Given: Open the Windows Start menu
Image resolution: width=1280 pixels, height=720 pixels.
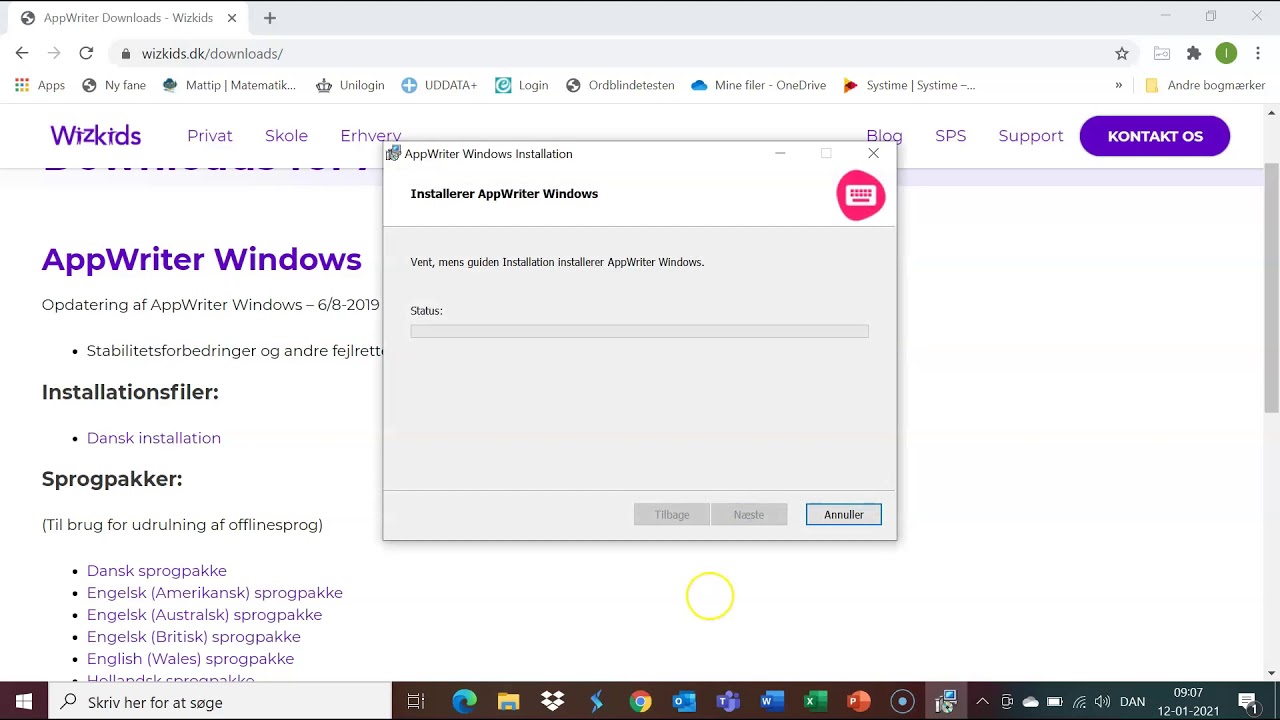Looking at the screenshot, I should (x=23, y=702).
